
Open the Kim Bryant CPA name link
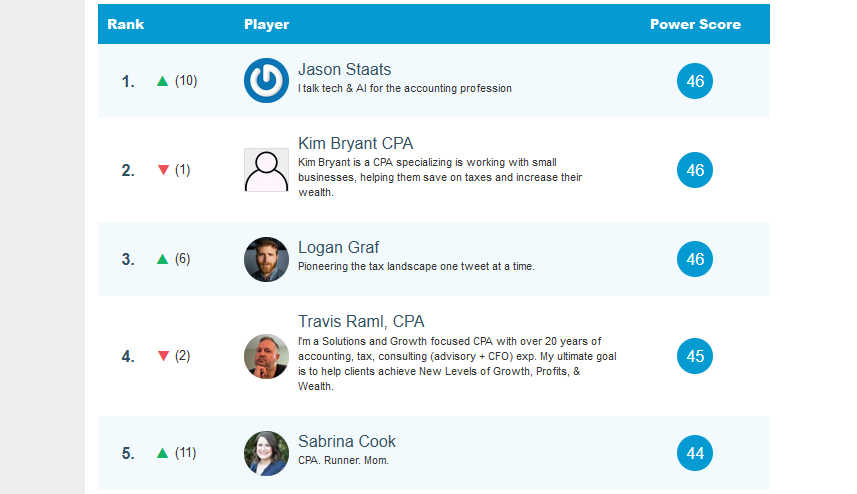[355, 143]
